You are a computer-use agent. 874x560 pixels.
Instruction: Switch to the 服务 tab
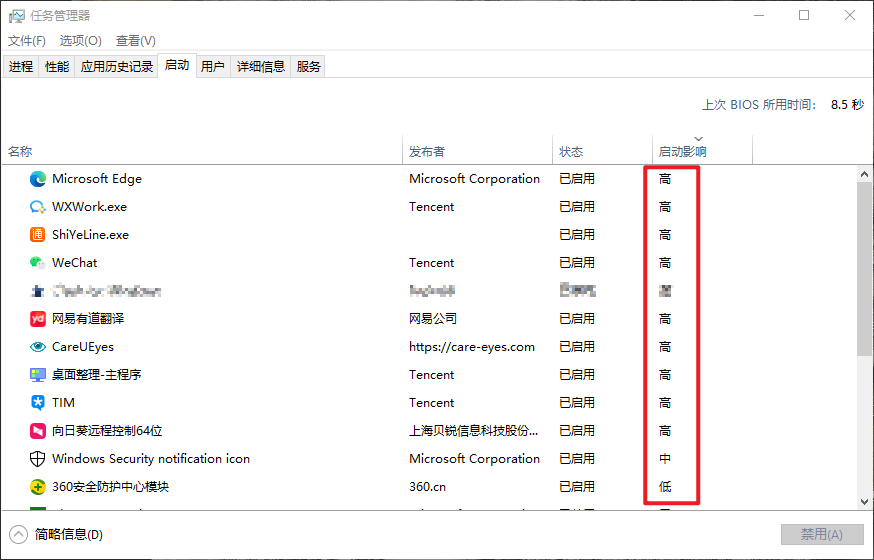click(x=308, y=67)
